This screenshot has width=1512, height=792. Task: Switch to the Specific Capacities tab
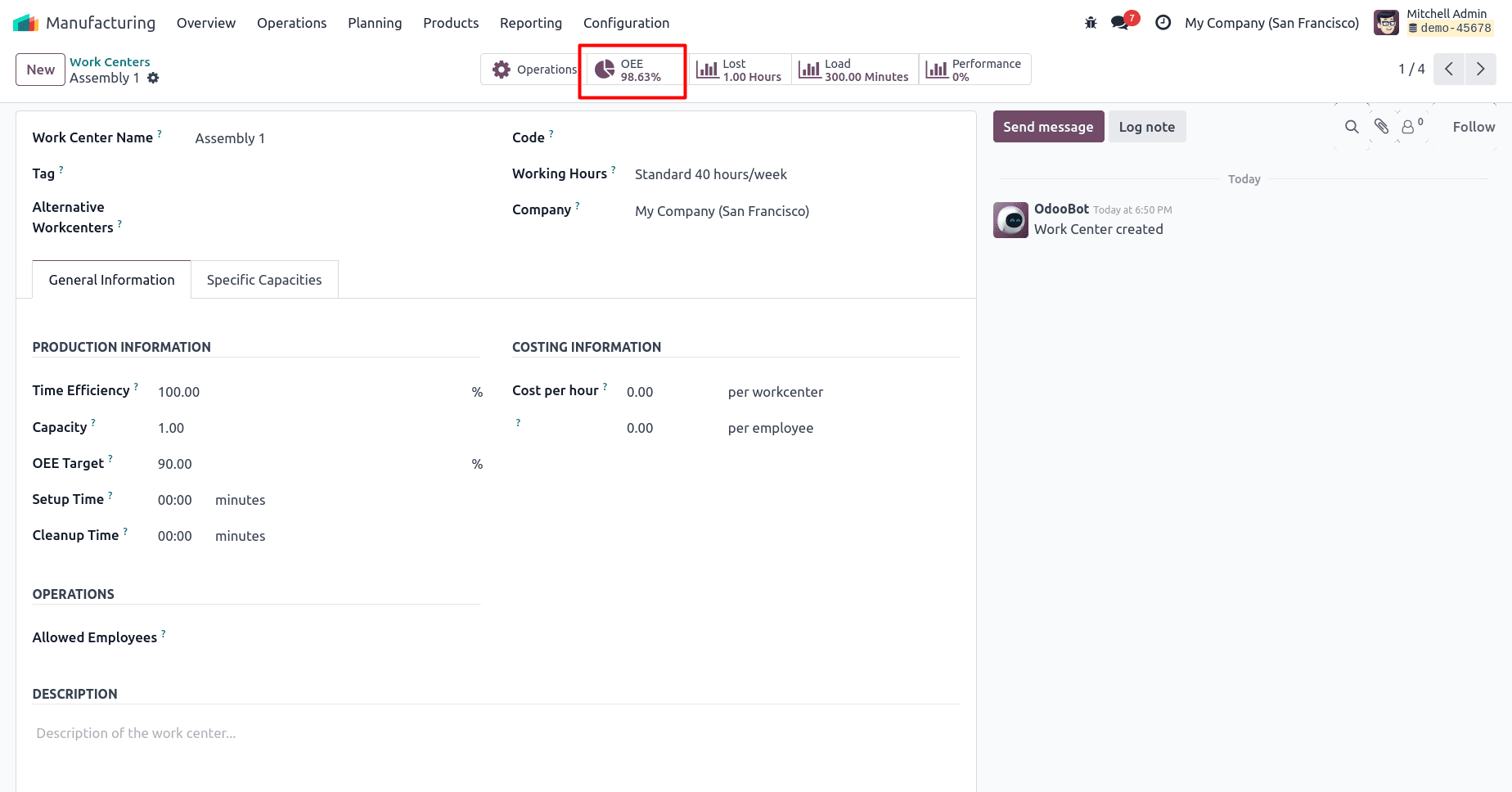tap(264, 279)
